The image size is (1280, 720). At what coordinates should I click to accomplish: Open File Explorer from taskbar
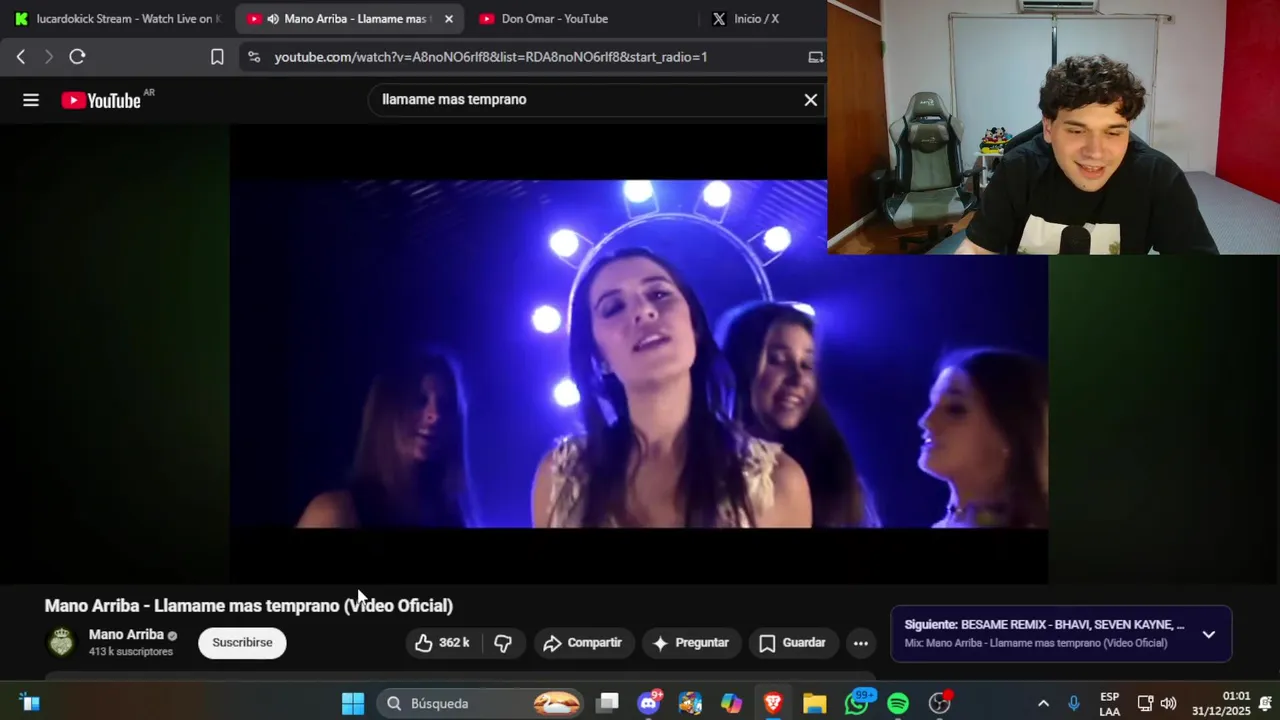coord(815,703)
